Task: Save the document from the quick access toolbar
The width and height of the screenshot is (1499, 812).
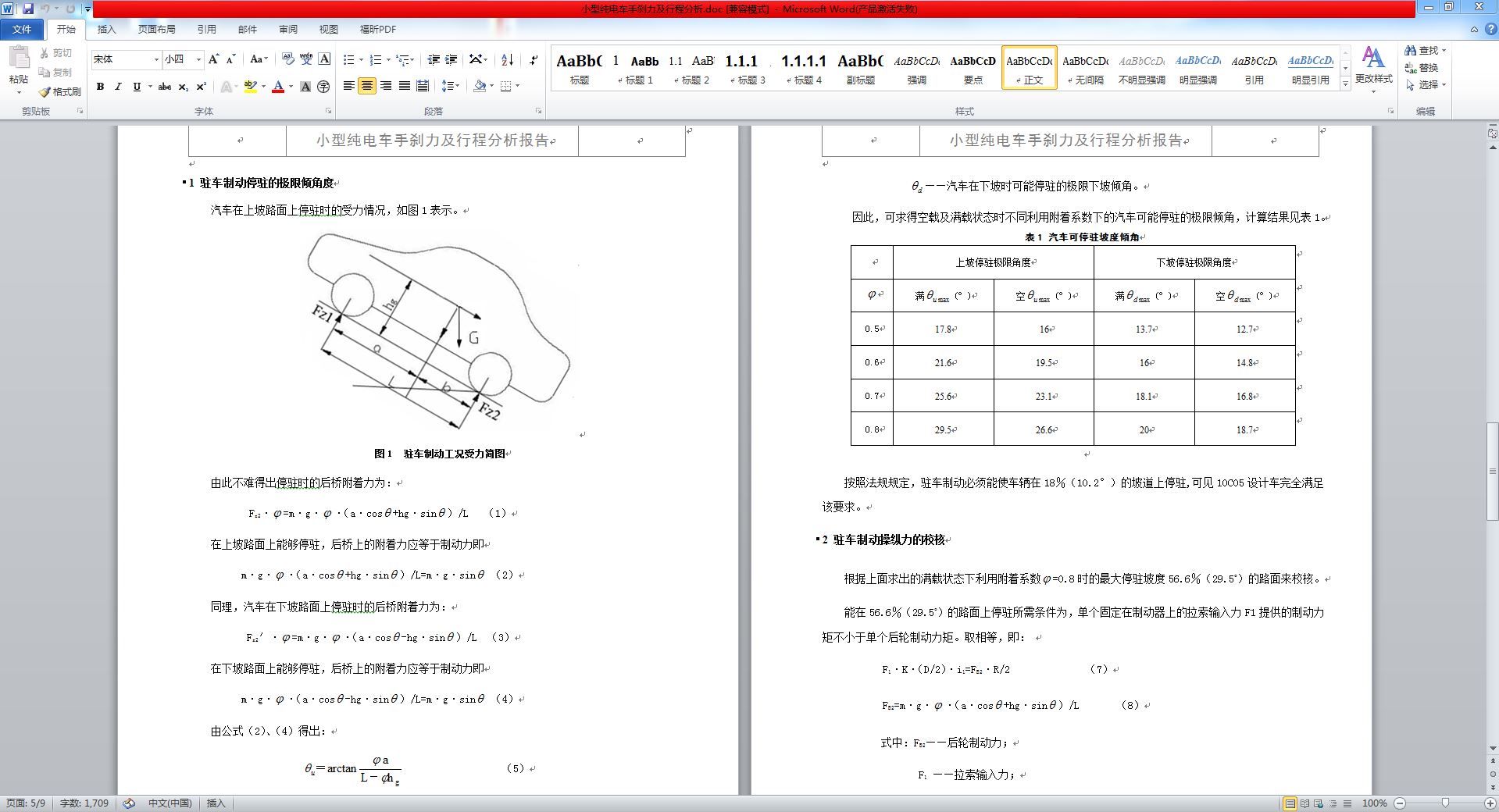Action: click(28, 9)
